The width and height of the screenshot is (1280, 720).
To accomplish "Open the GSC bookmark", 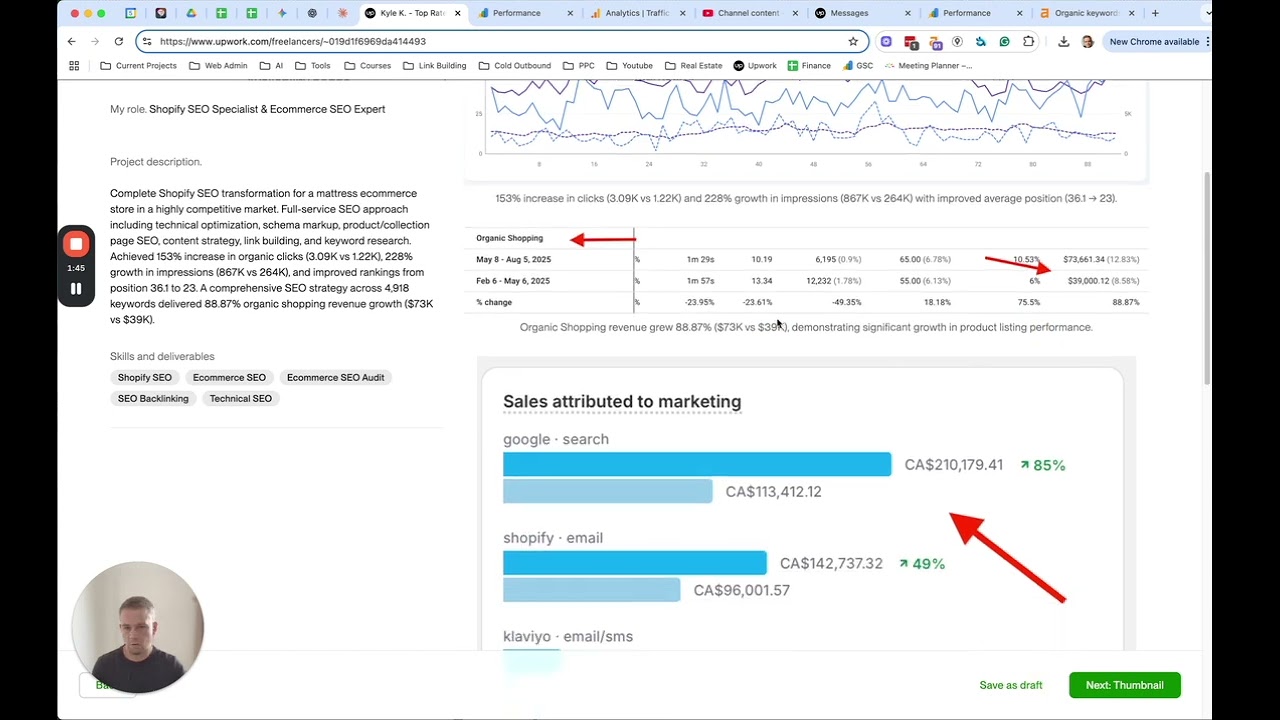I will [857, 65].
